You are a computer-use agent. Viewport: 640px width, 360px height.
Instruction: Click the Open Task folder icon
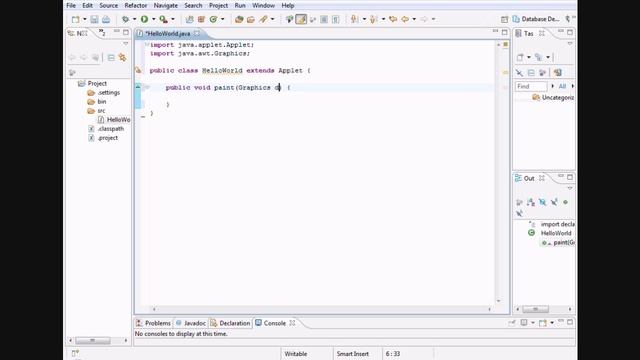click(x=251, y=19)
